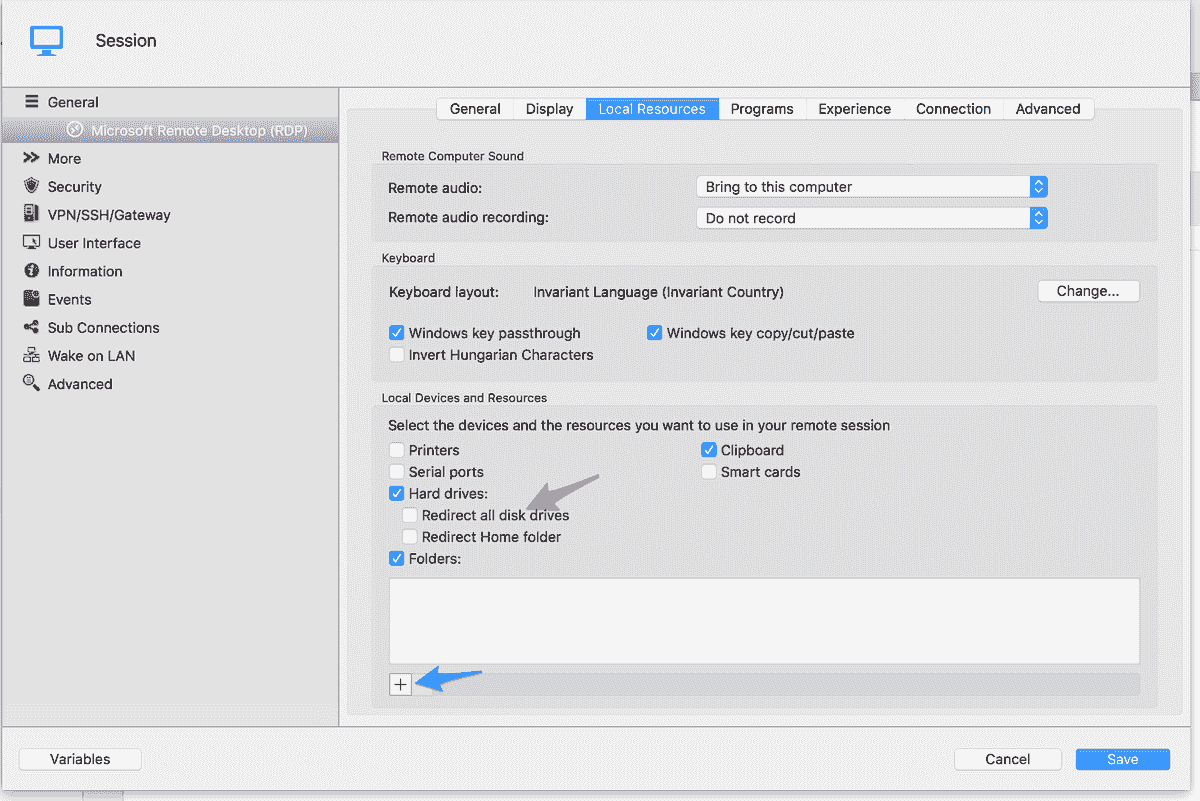Select Events in the sidebar
Screen dimensions: 1200x801
[69, 298]
